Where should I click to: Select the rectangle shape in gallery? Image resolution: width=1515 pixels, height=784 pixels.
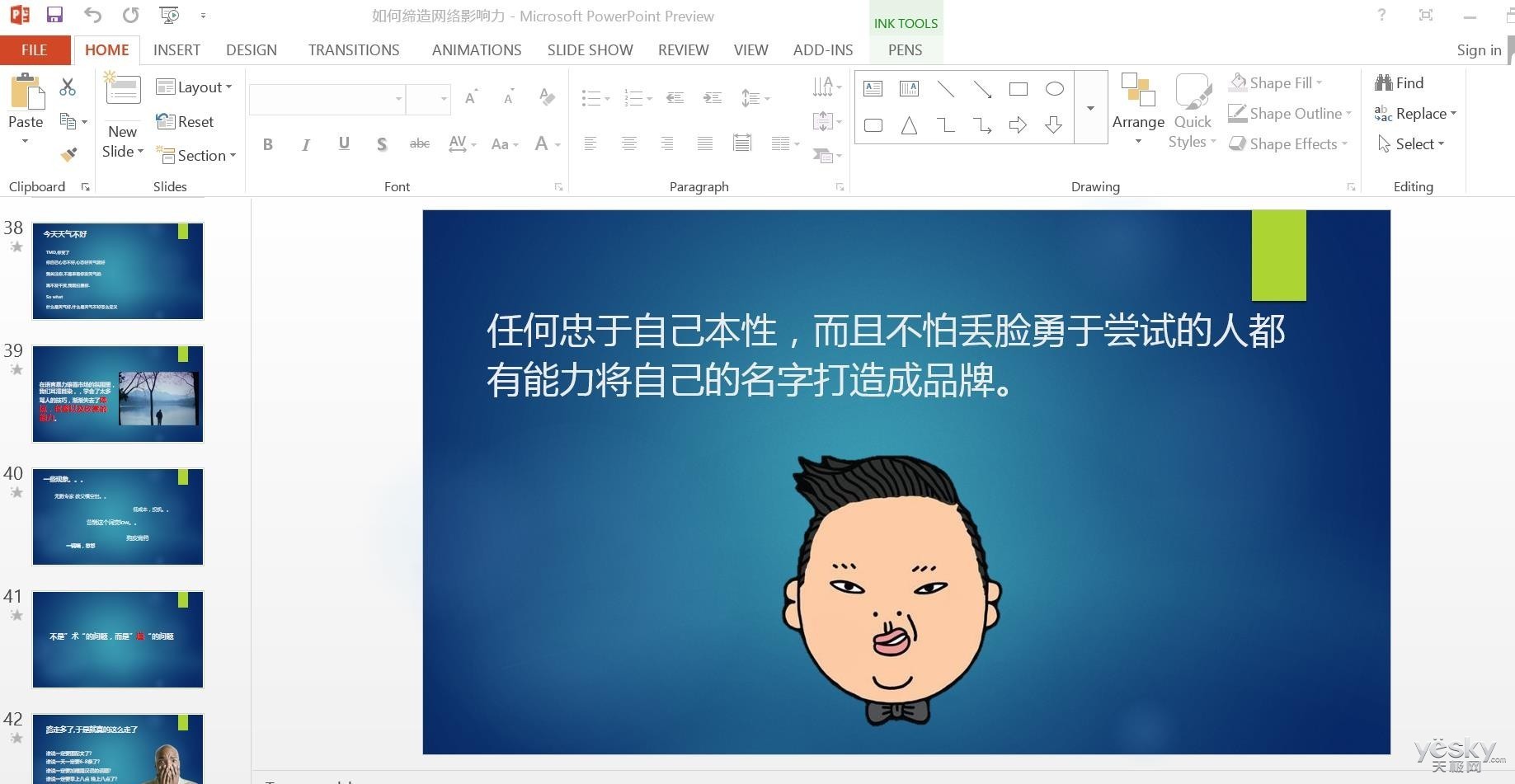pyautogui.click(x=1019, y=88)
